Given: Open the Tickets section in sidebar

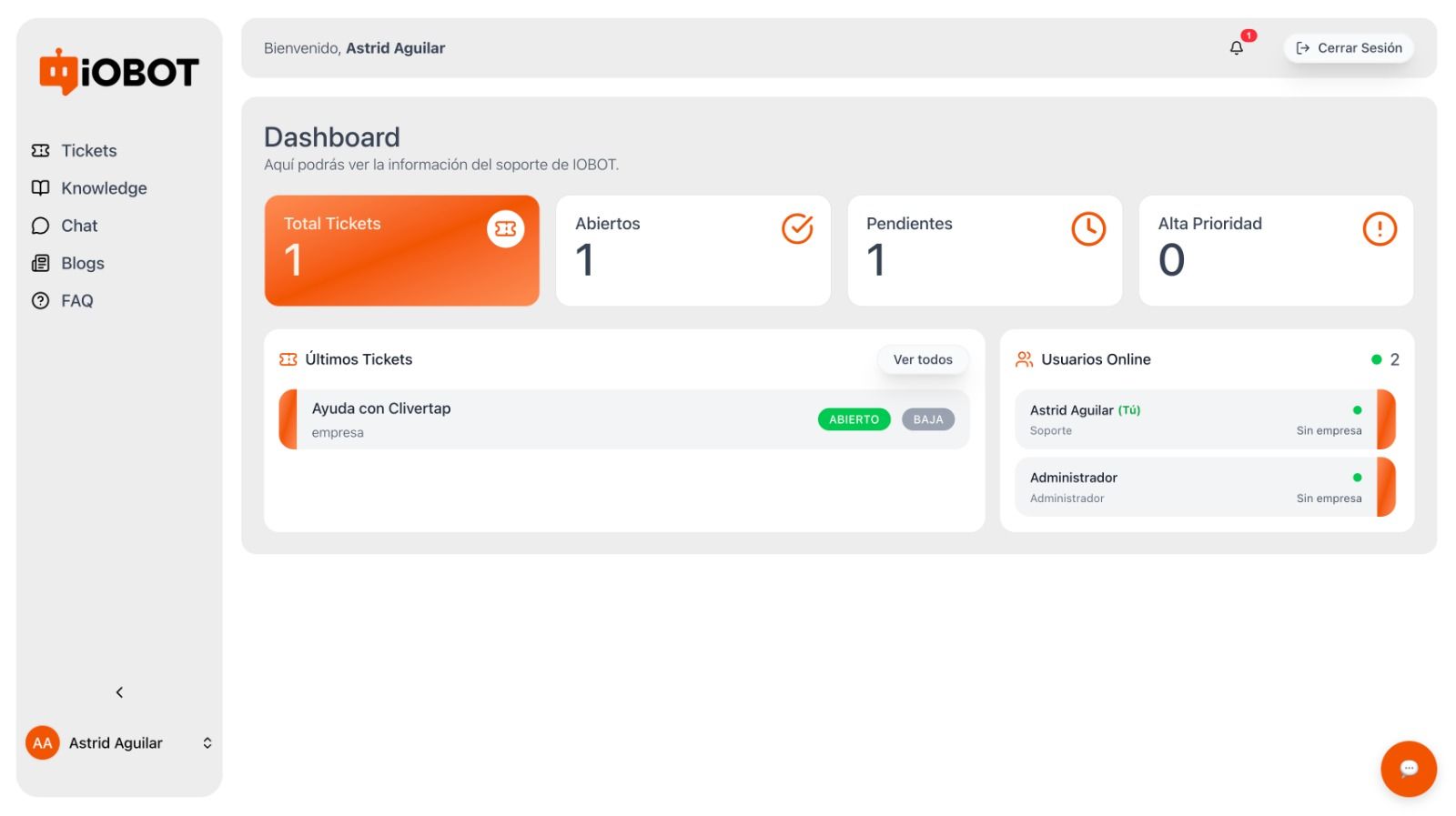Looking at the screenshot, I should coord(75,151).
